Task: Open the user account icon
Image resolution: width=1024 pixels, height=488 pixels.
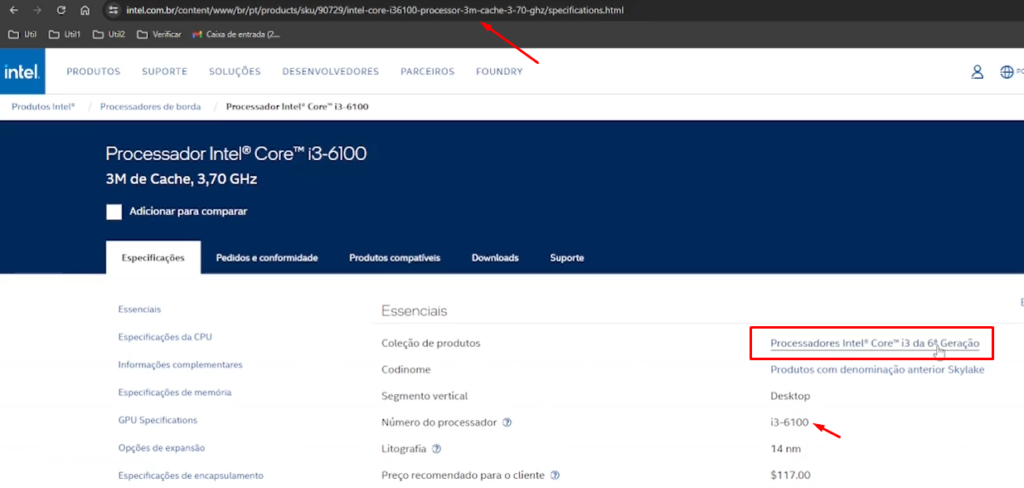Action: (x=977, y=72)
